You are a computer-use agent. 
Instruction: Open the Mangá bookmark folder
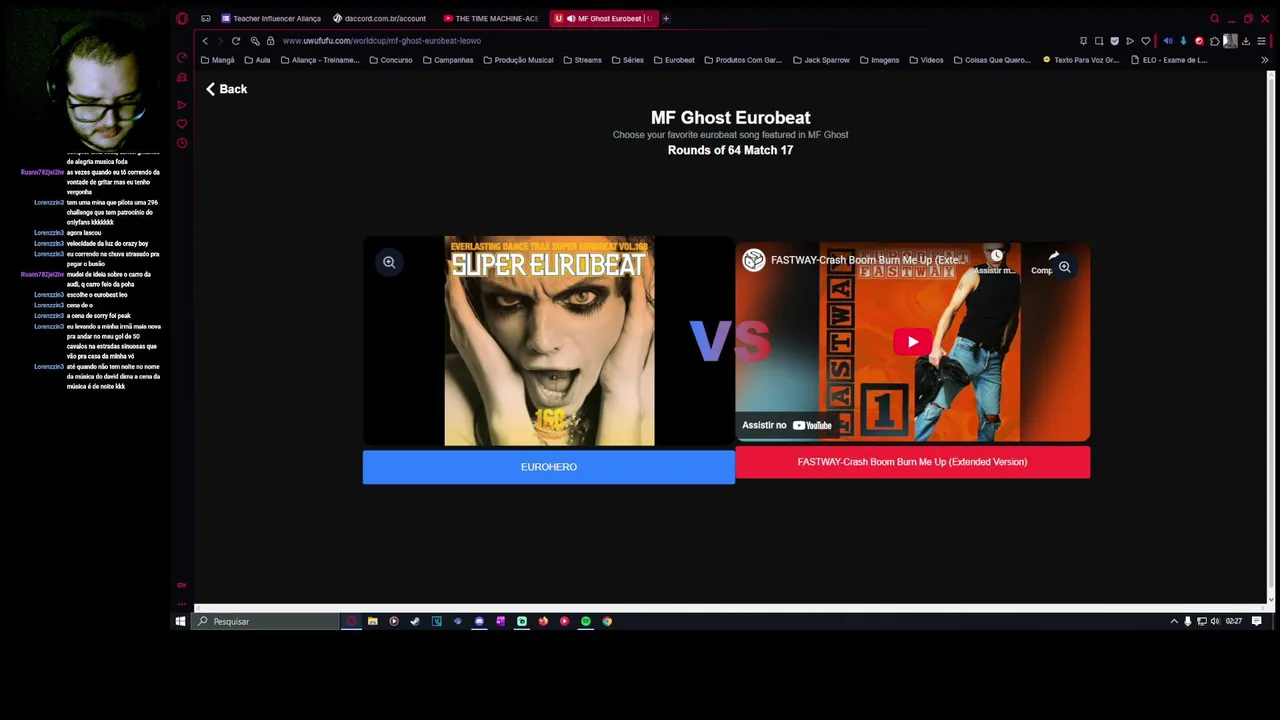[x=217, y=60]
